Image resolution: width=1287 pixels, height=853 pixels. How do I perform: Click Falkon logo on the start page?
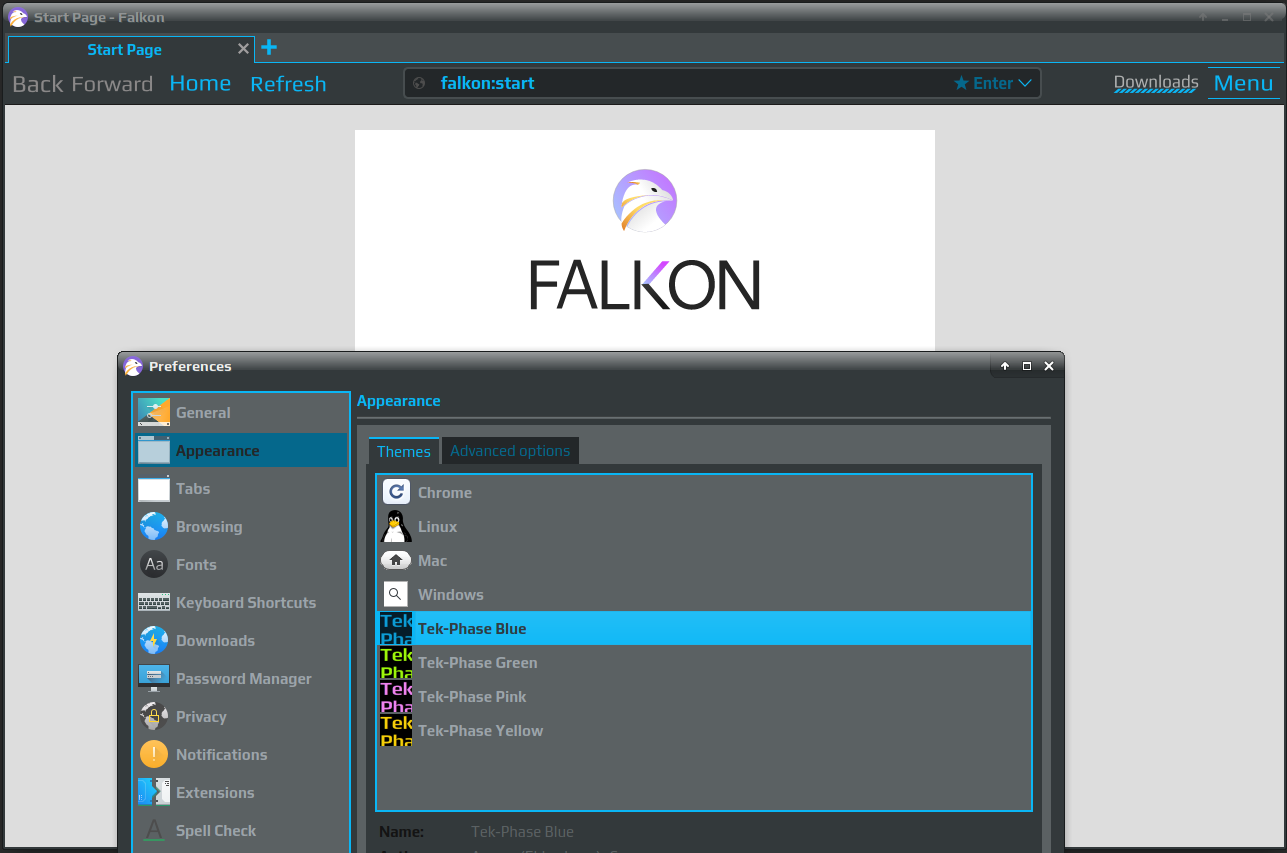[645, 201]
